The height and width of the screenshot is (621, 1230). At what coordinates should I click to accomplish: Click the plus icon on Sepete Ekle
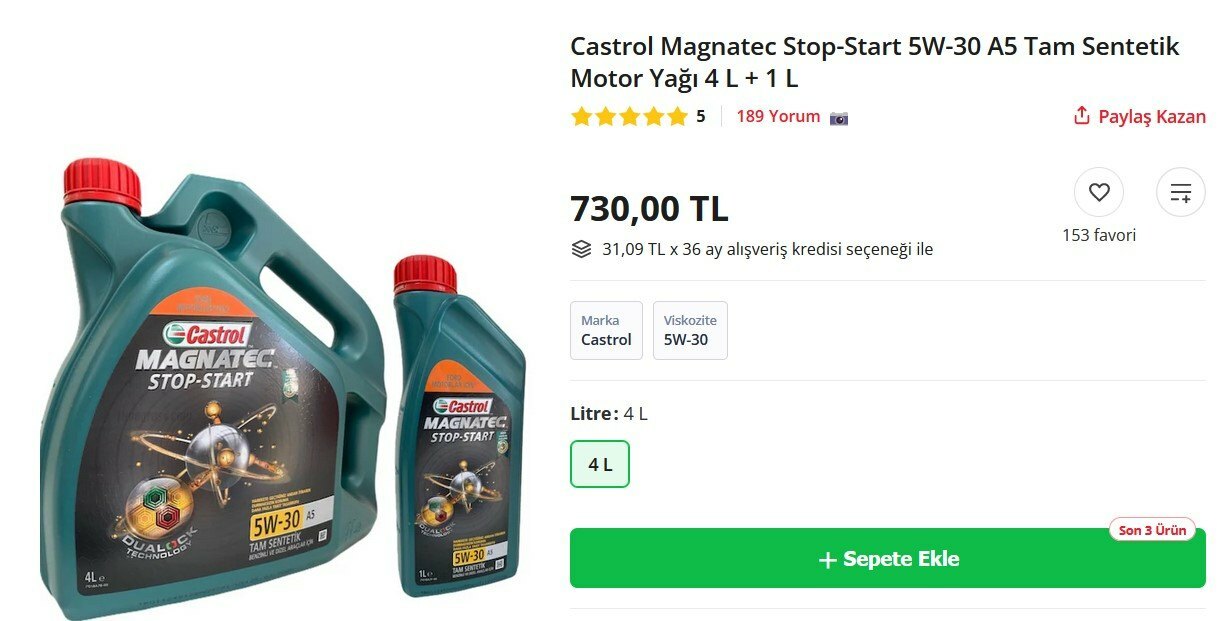coord(827,560)
